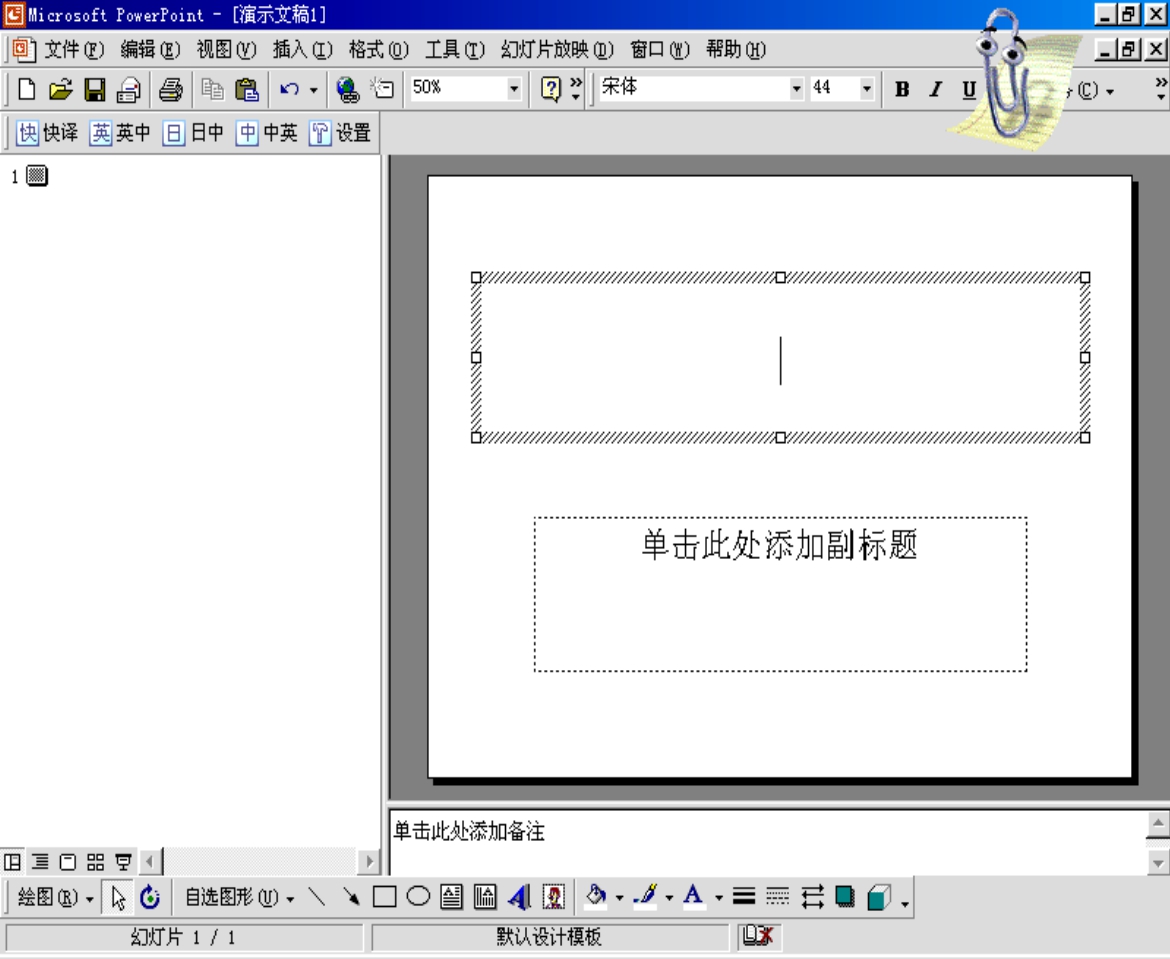Click the Copy icon in toolbar

pyautogui.click(x=212, y=90)
